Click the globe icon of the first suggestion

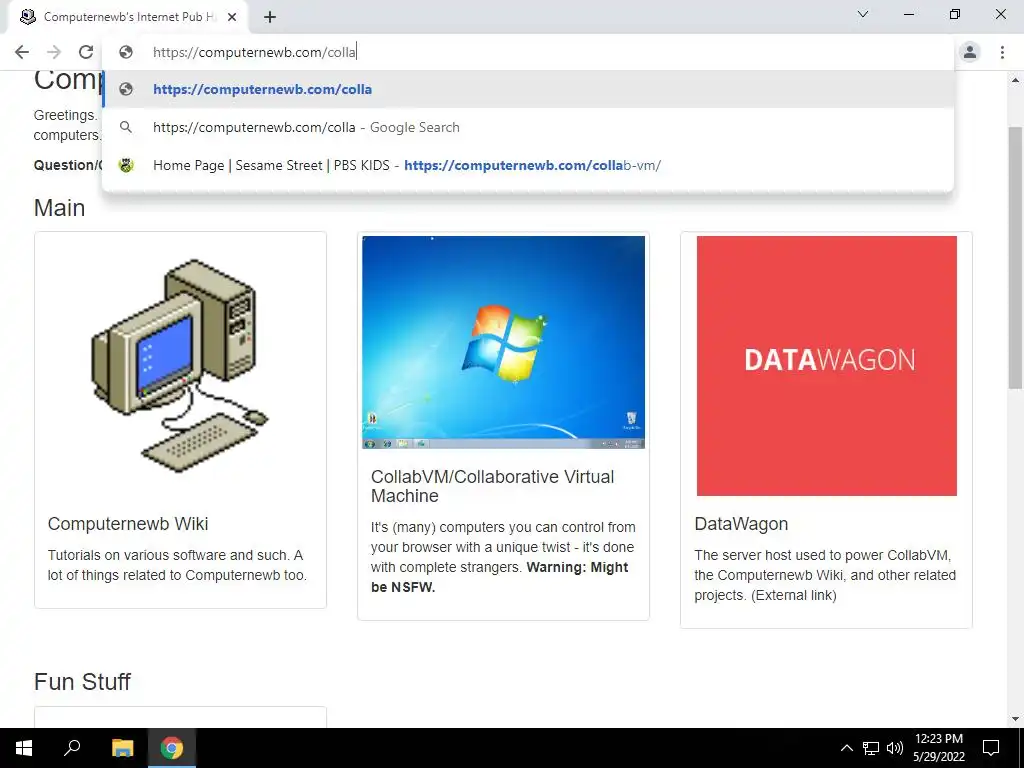pos(126,89)
